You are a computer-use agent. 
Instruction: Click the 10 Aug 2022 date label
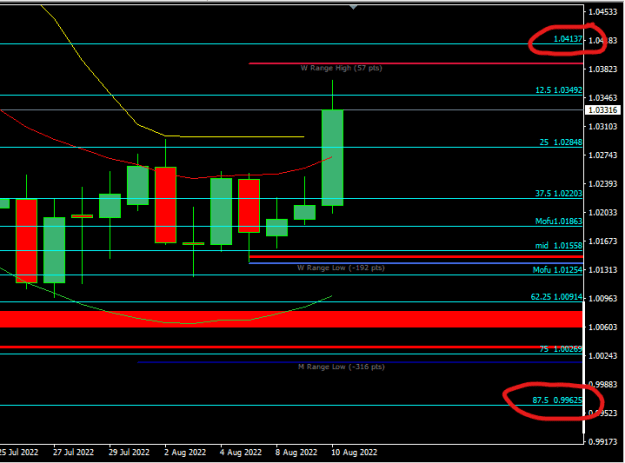[354, 452]
